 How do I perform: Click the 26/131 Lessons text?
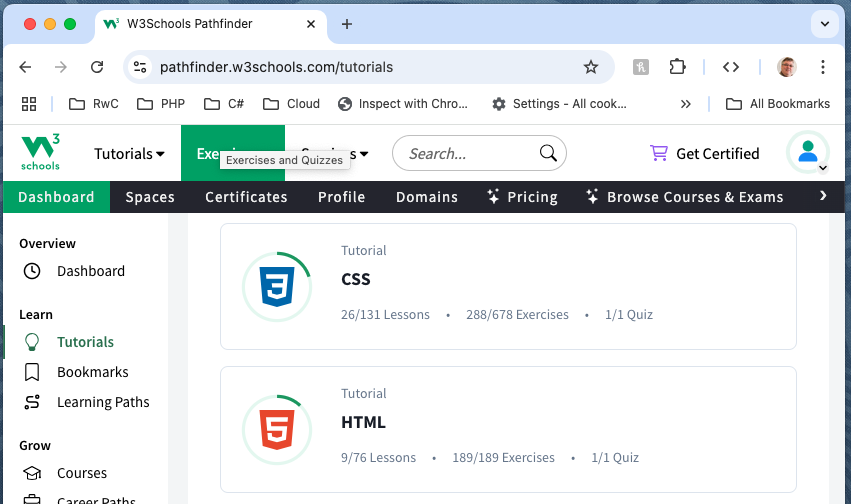385,315
